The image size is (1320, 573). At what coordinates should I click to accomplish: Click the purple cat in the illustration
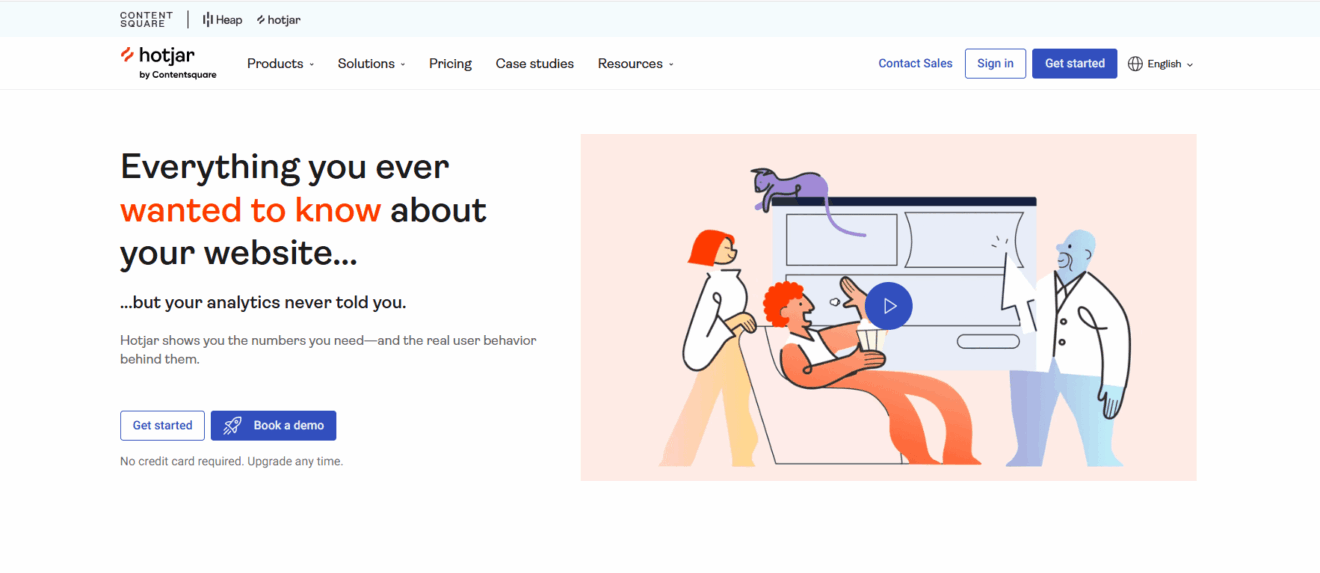792,187
